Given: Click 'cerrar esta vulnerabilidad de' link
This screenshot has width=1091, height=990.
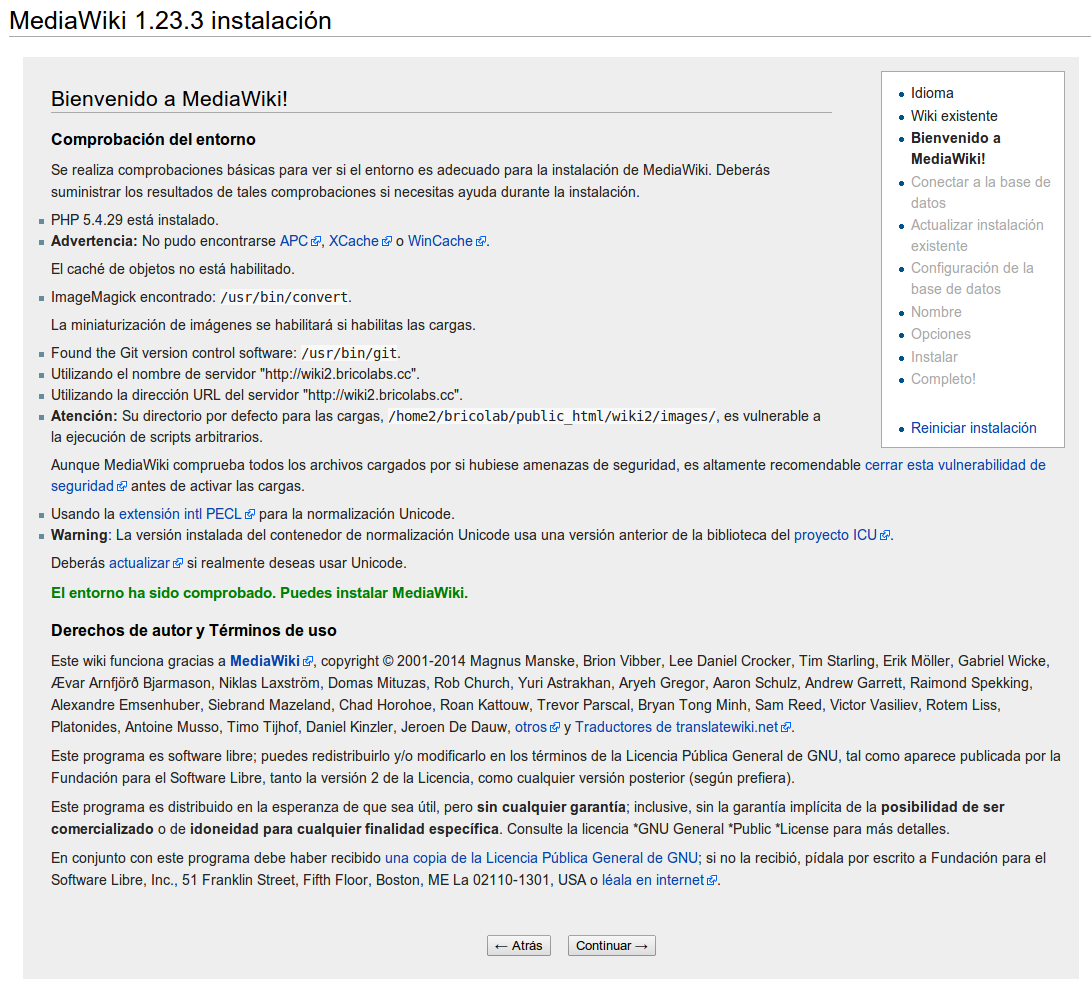Looking at the screenshot, I should (955, 465).
